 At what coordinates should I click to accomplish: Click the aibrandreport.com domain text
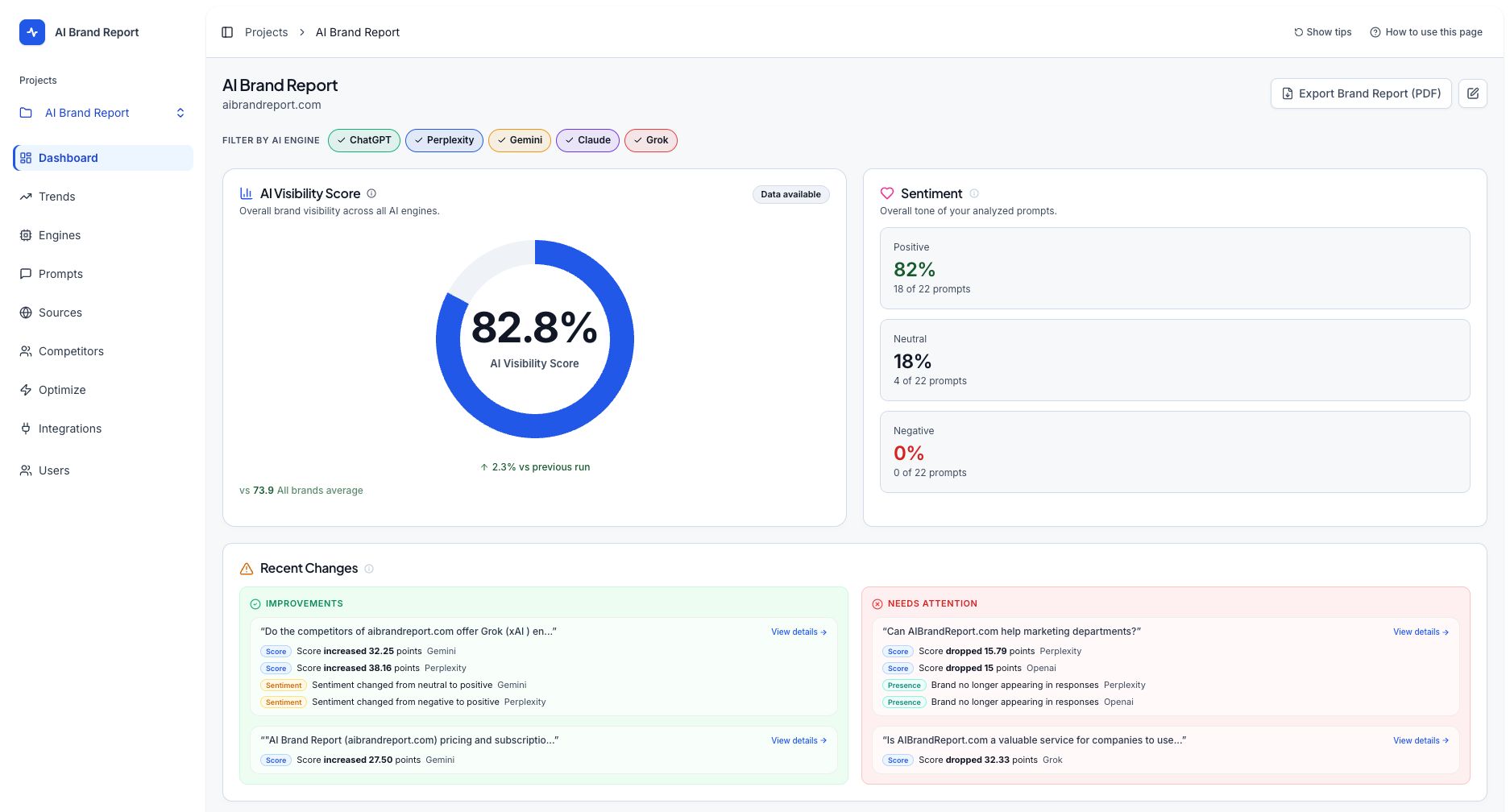tap(272, 105)
